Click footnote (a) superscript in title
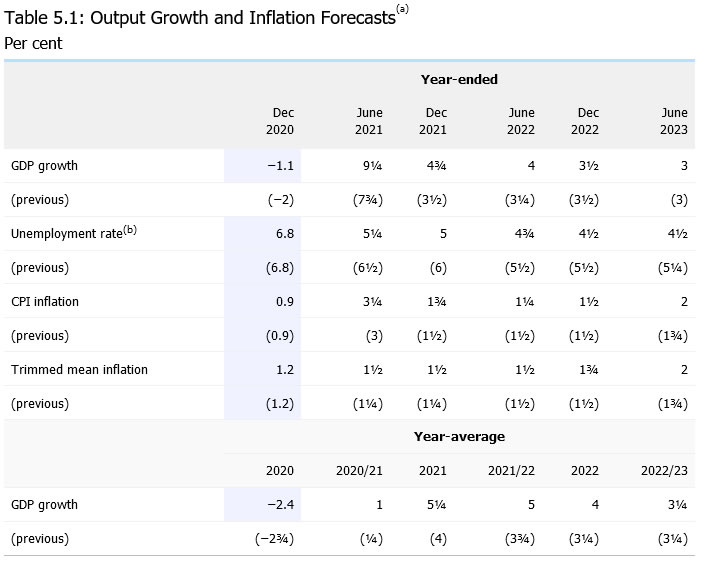Viewport: 715px width, 563px height. click(x=404, y=9)
